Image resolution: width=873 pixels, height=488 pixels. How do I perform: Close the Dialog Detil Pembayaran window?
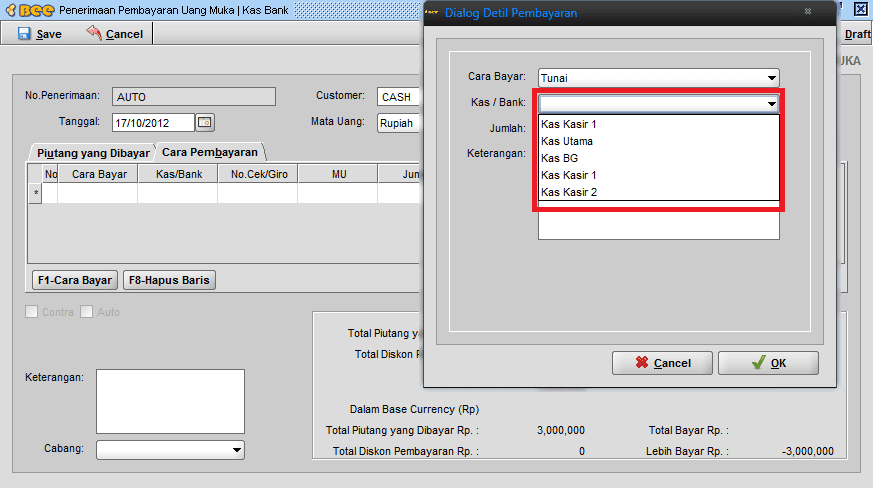[808, 11]
